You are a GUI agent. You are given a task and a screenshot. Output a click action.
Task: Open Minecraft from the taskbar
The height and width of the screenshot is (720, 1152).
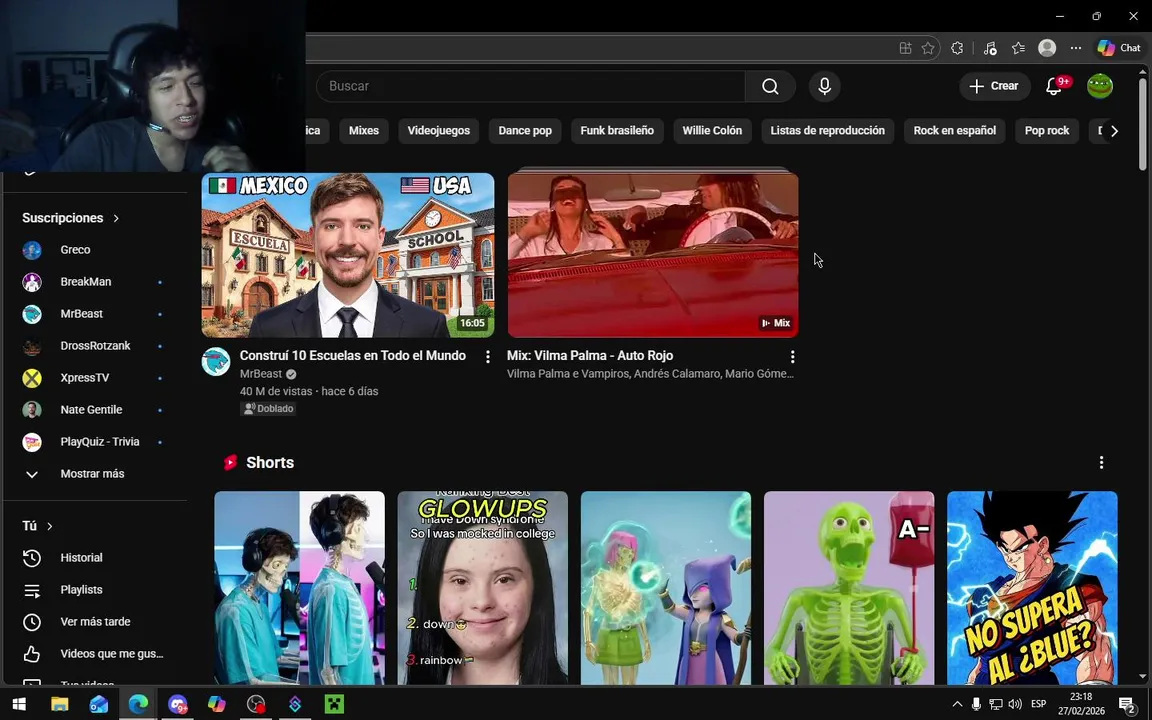pos(334,704)
